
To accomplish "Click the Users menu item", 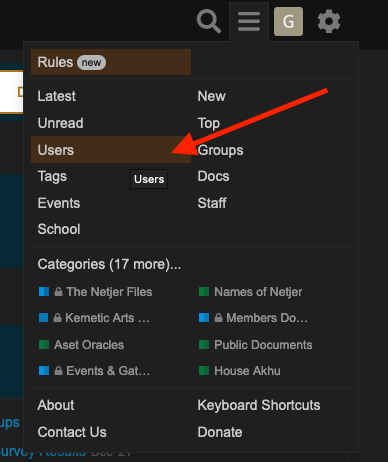I will point(111,150).
